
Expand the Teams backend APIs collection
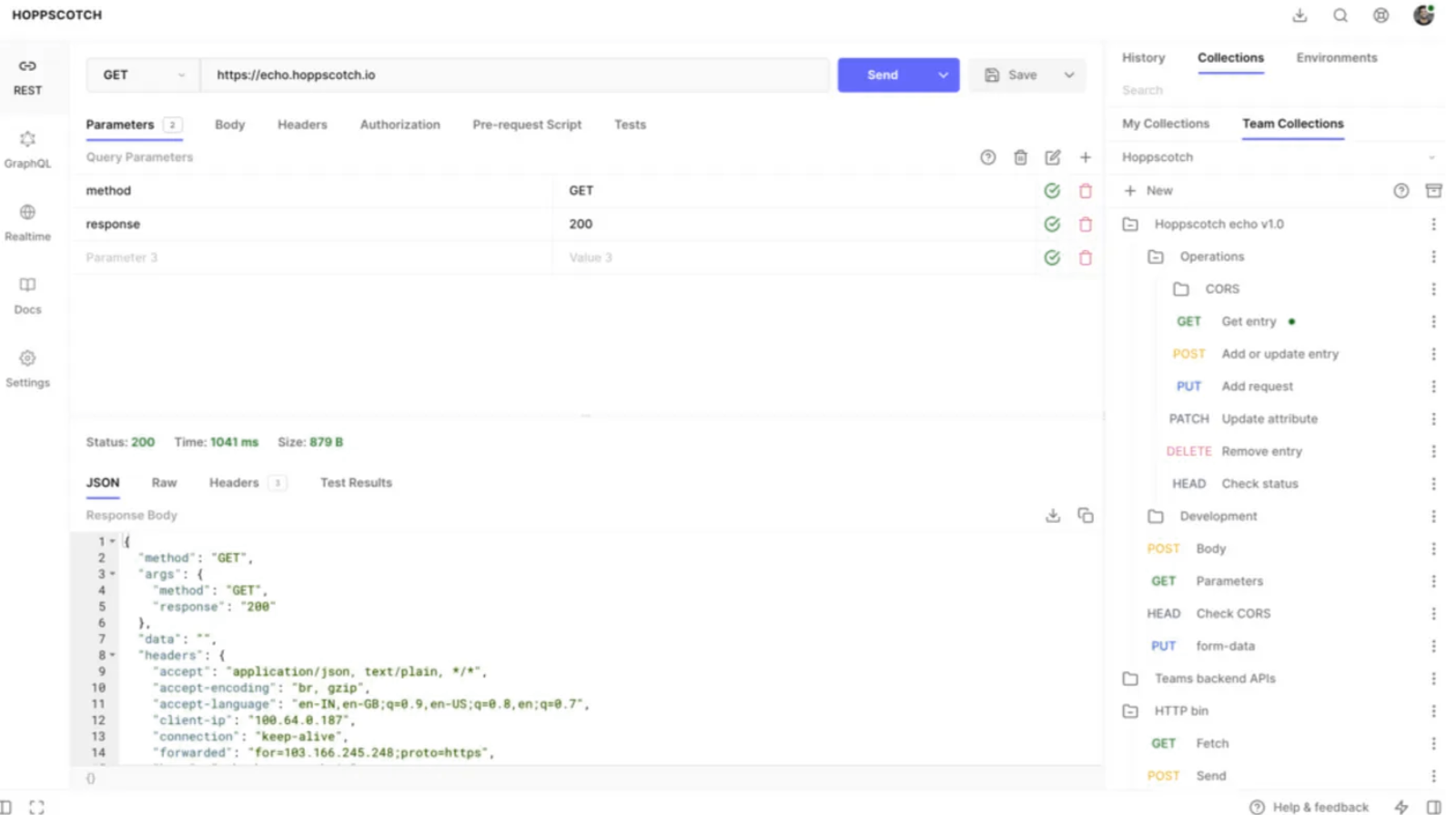click(1130, 679)
